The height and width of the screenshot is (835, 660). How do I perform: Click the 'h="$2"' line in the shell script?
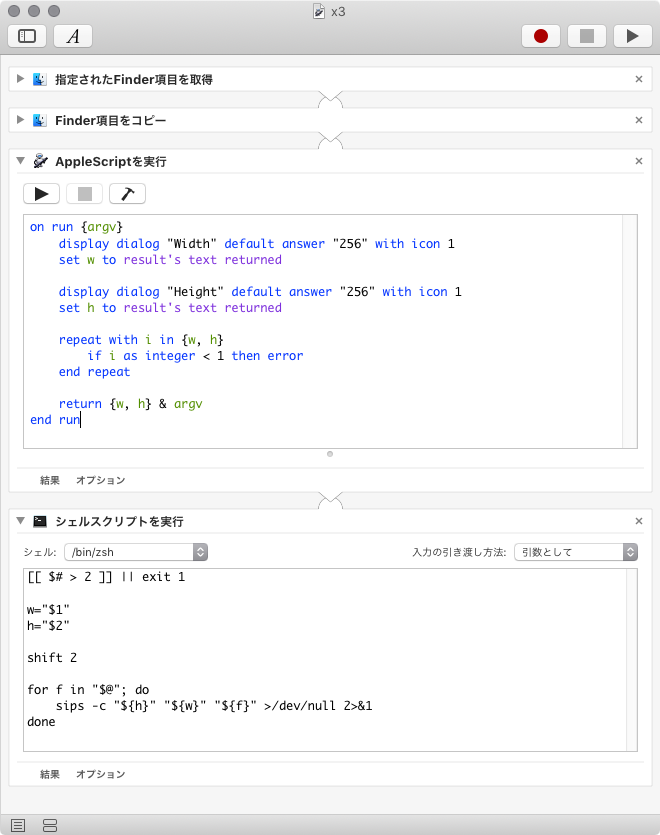pos(48,625)
